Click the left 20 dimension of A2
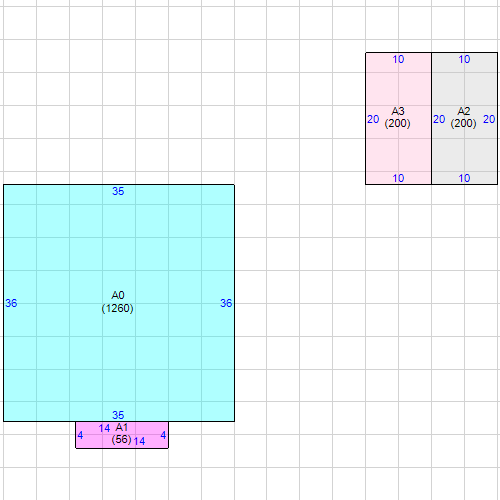This screenshot has width=500, height=500. pos(439,119)
